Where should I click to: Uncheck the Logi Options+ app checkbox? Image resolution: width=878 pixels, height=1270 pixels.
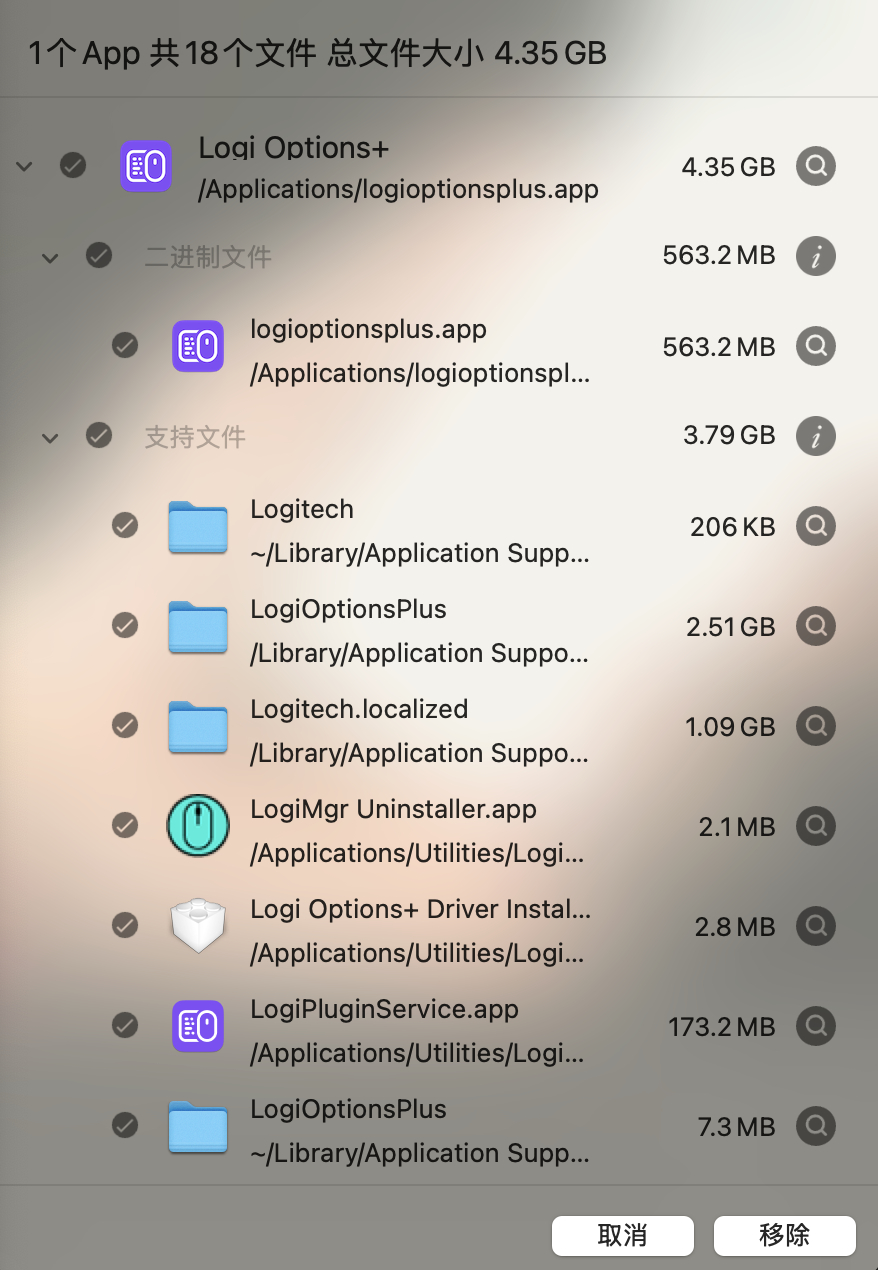[73, 165]
